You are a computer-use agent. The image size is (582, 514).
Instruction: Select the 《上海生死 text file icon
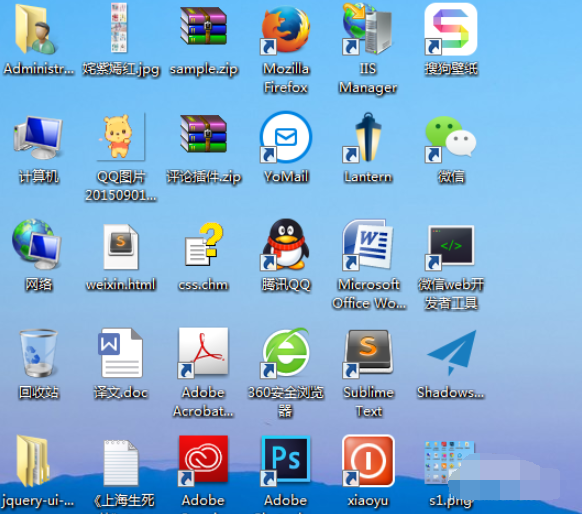(x=121, y=462)
